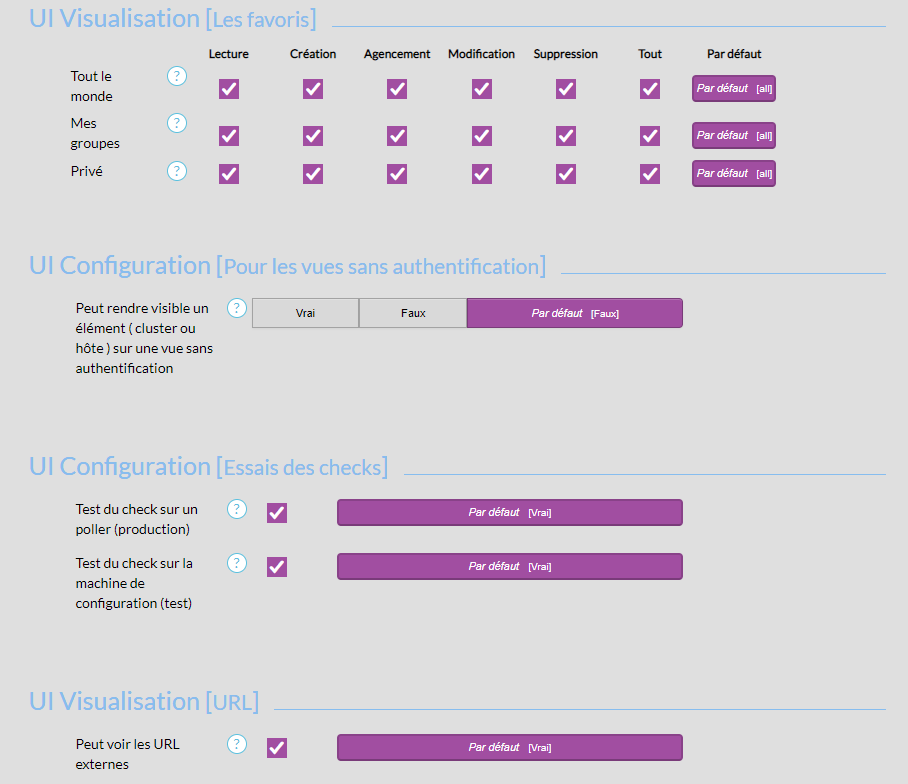Select Faux for unauthenticated view visibility

point(413,313)
